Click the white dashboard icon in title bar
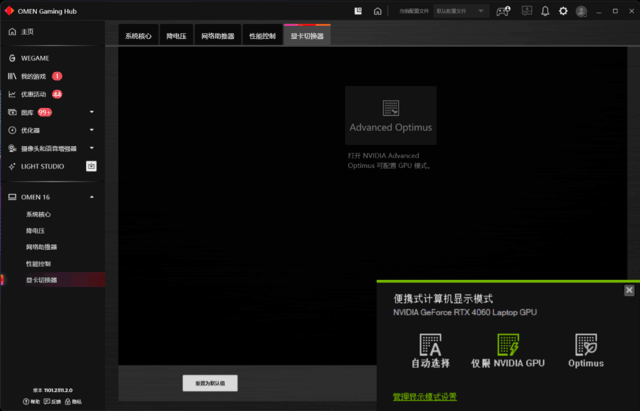This screenshot has width=640, height=411. 358,11
